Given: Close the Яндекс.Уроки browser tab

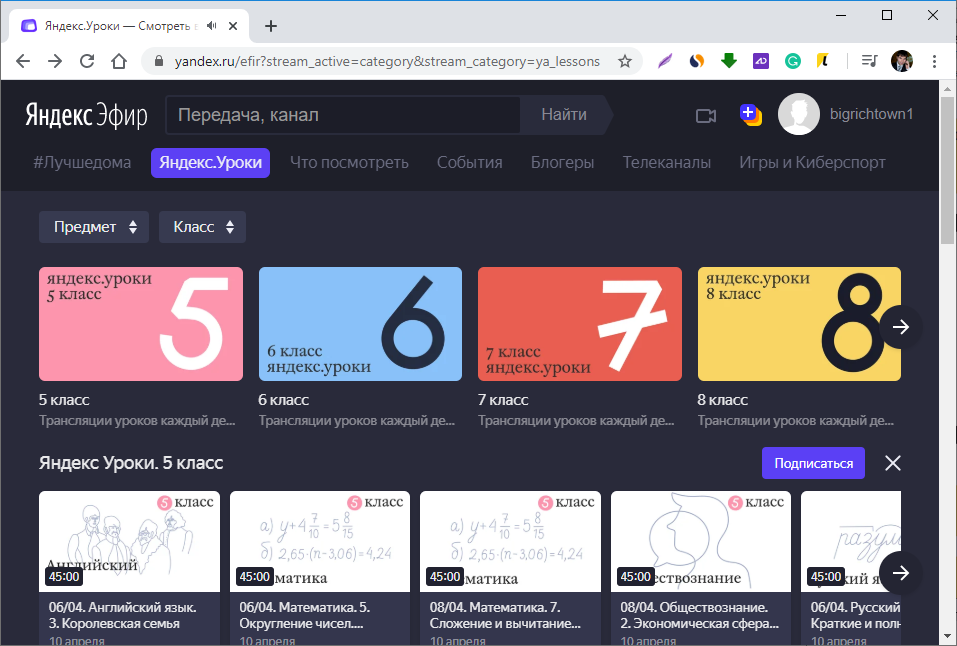Looking at the screenshot, I should point(233,26).
